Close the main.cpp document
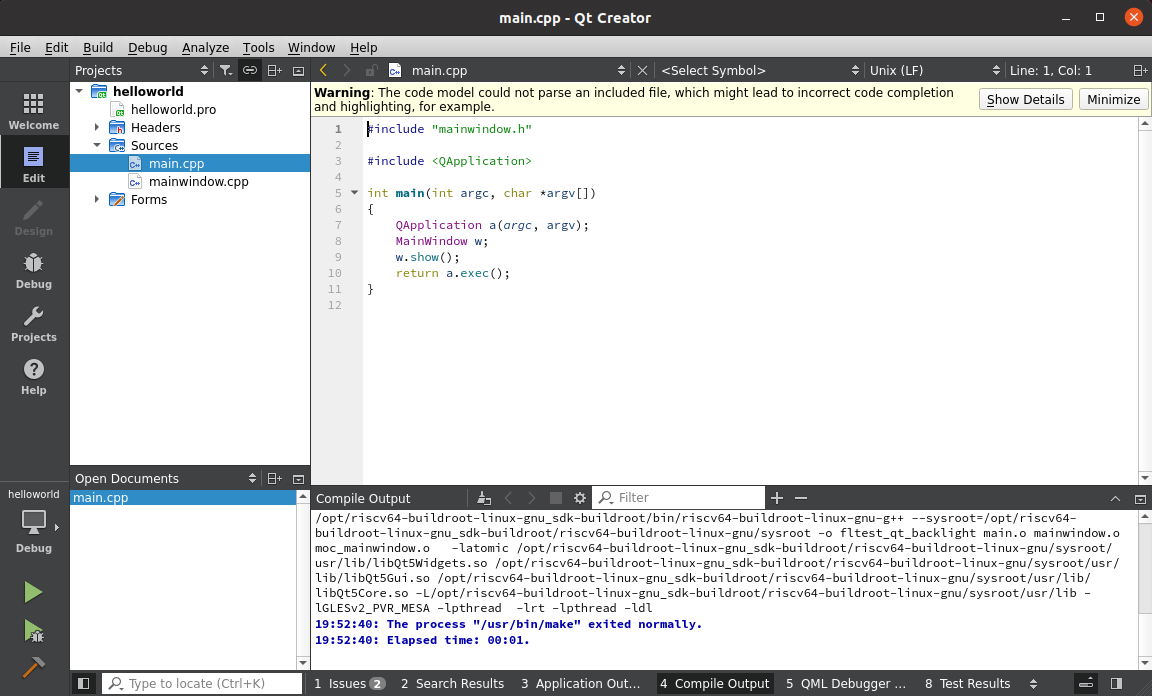The width and height of the screenshot is (1152, 696). click(642, 71)
